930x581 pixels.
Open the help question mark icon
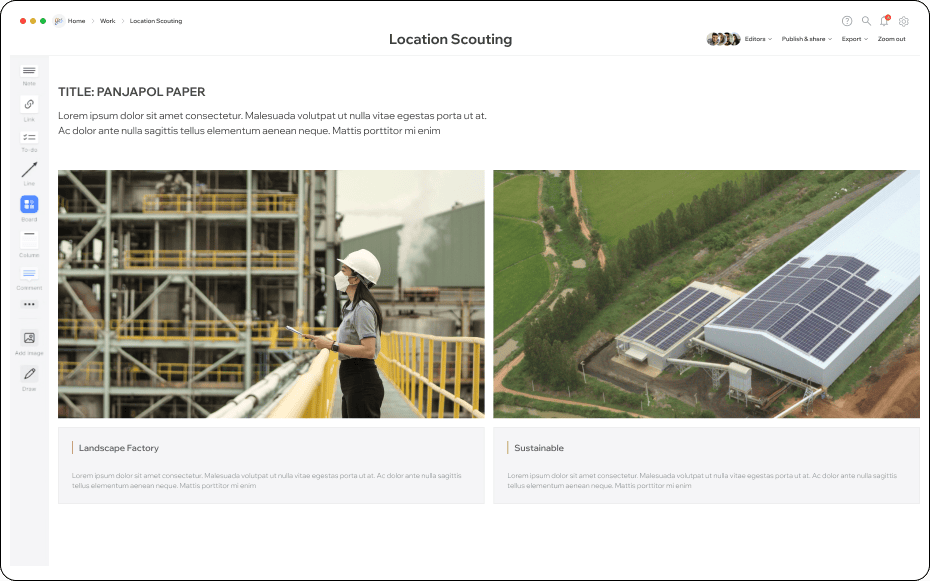847,21
